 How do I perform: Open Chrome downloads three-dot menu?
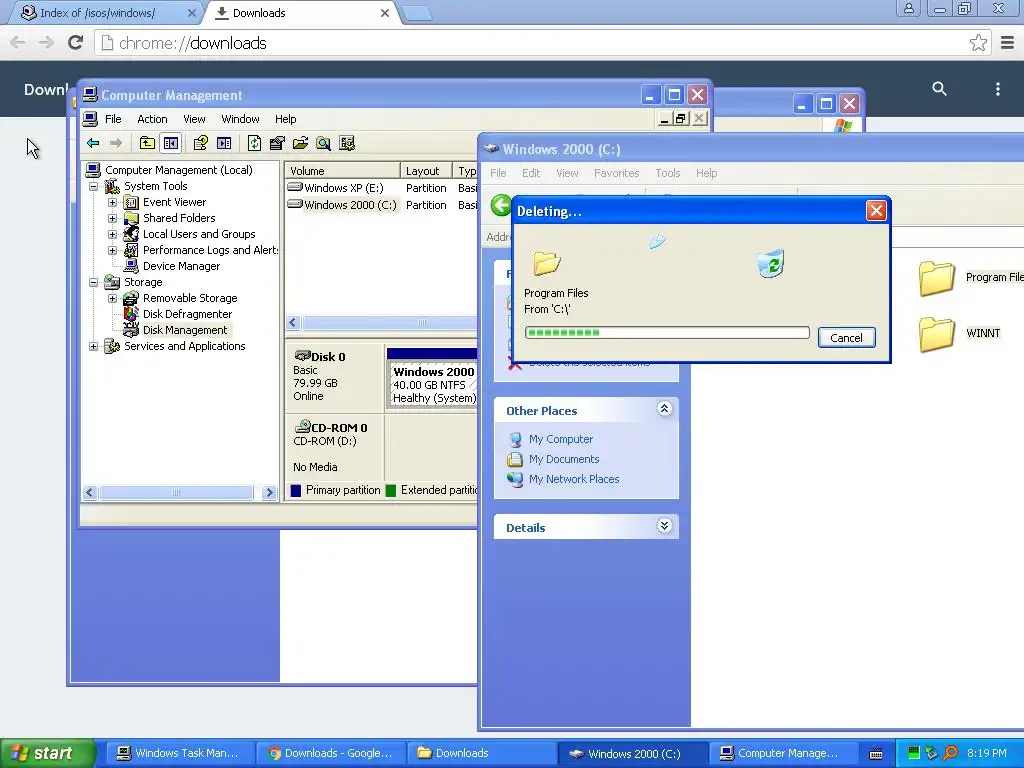tap(997, 89)
